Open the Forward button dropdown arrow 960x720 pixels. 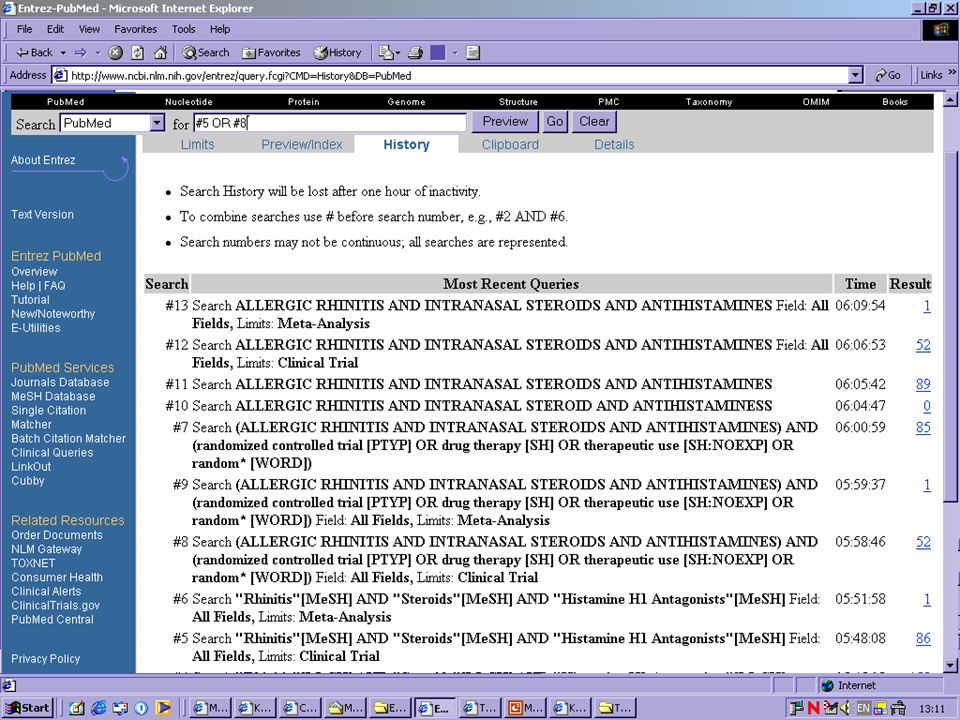point(97,53)
